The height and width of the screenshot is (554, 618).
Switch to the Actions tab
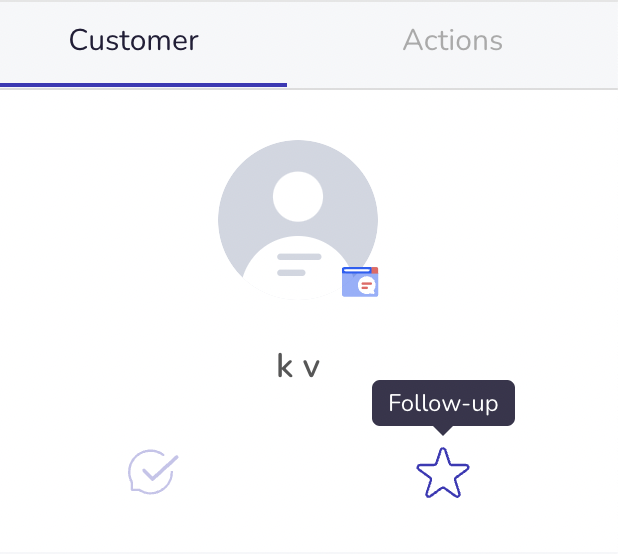coord(452,40)
